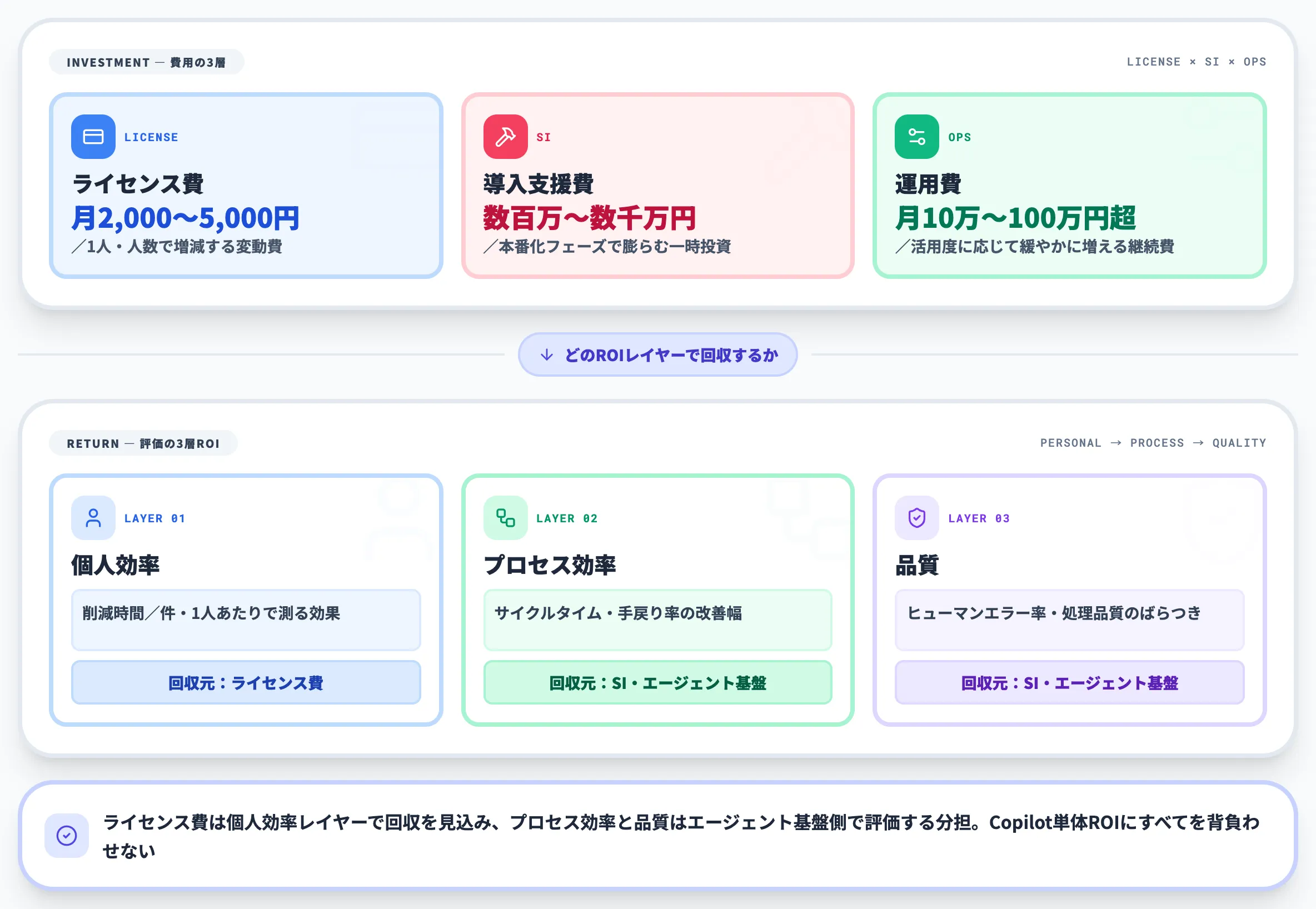Viewport: 1316px width, 909px height.
Task: Click the person icon in LAYER 01
Action: (x=93, y=518)
